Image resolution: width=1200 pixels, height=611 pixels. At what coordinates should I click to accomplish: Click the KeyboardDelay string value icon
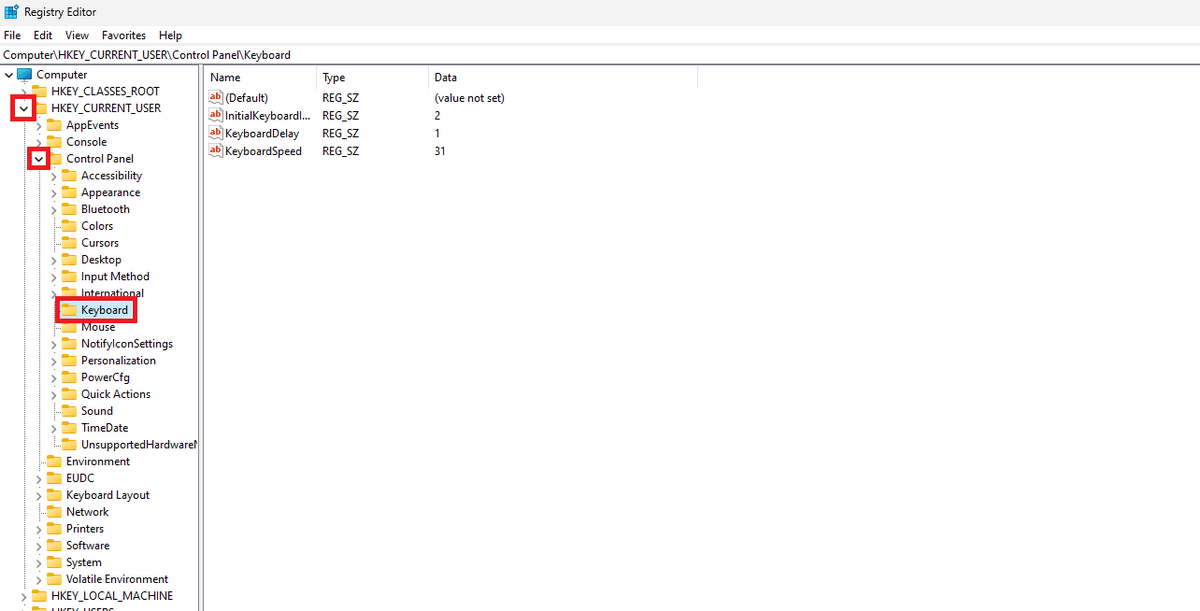point(216,133)
